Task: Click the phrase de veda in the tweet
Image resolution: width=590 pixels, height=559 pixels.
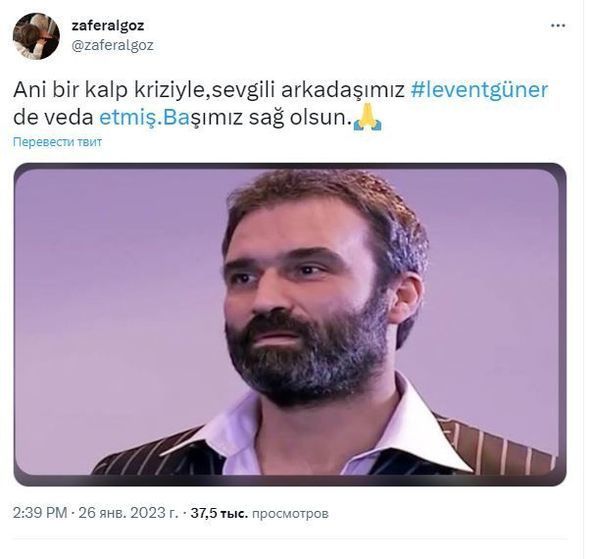Action: coord(53,118)
